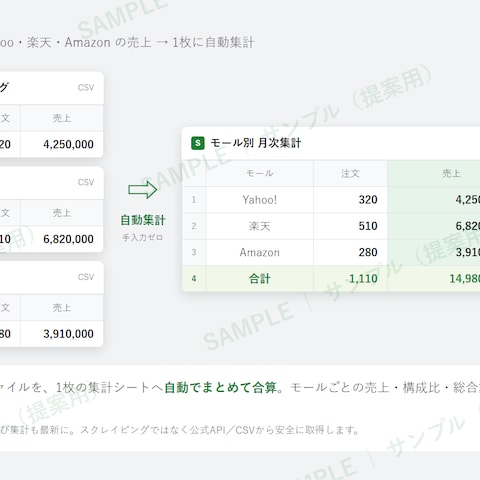Click the CSV label above 6,820,000
This screenshot has width=480, height=480.
[86, 182]
